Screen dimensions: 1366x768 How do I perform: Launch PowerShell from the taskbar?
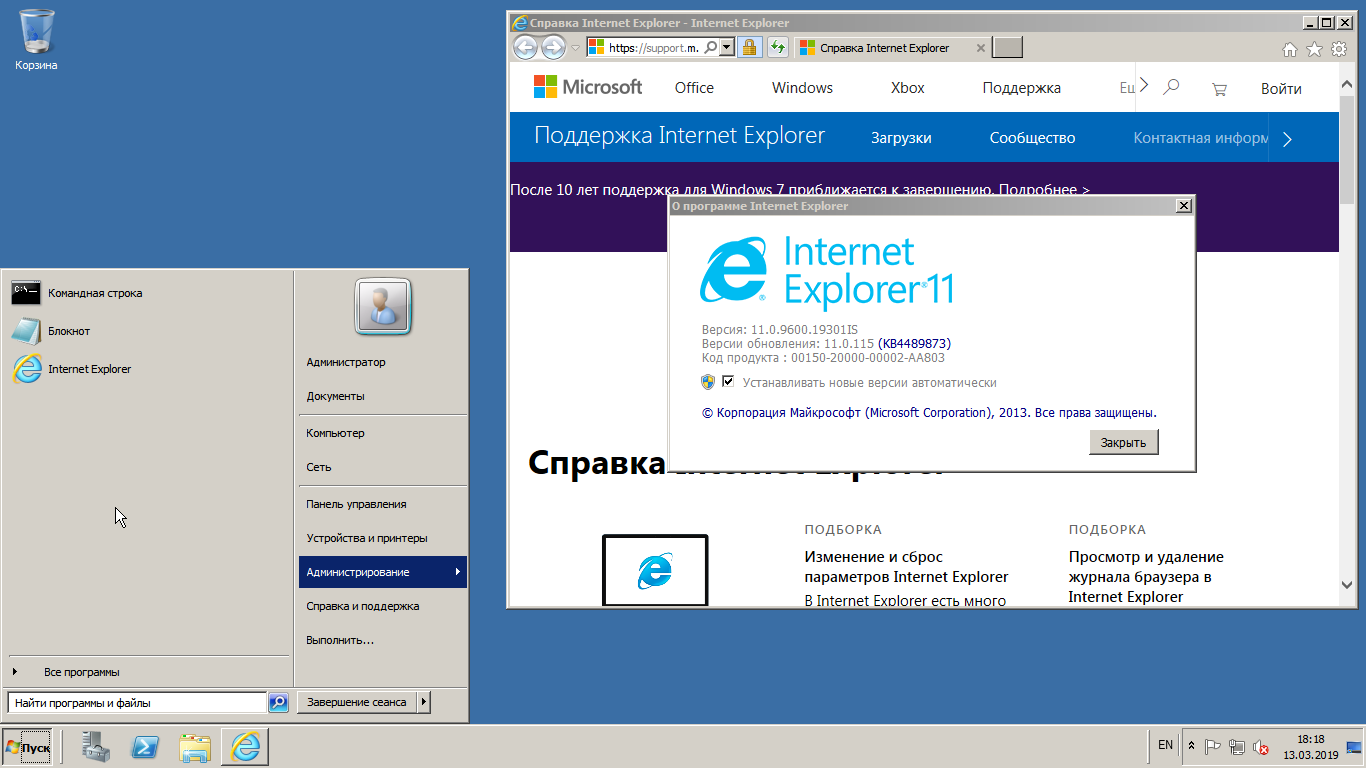coord(146,747)
